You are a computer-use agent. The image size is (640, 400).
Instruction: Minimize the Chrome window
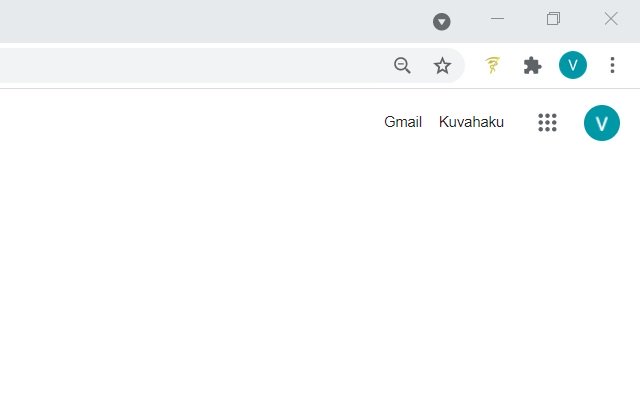(497, 18)
